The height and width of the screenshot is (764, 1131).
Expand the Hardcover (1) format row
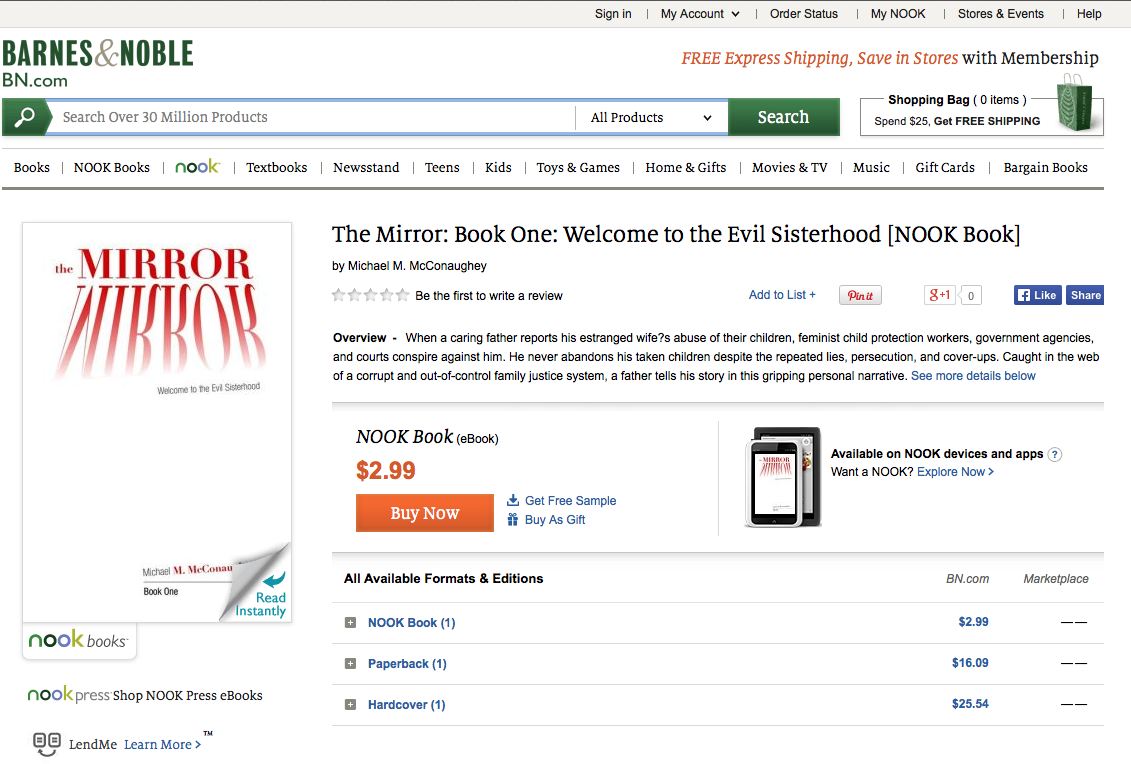coord(350,705)
